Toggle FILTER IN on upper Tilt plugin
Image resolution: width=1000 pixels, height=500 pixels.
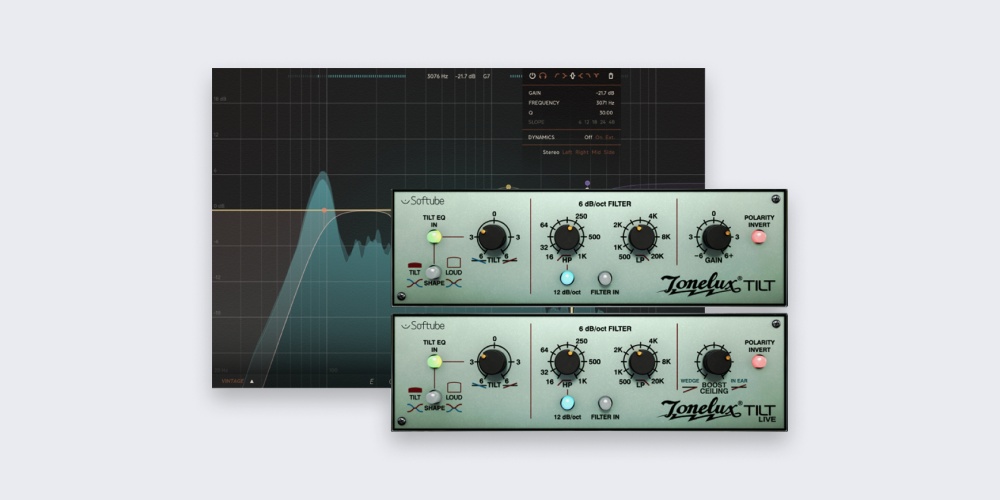(x=605, y=278)
